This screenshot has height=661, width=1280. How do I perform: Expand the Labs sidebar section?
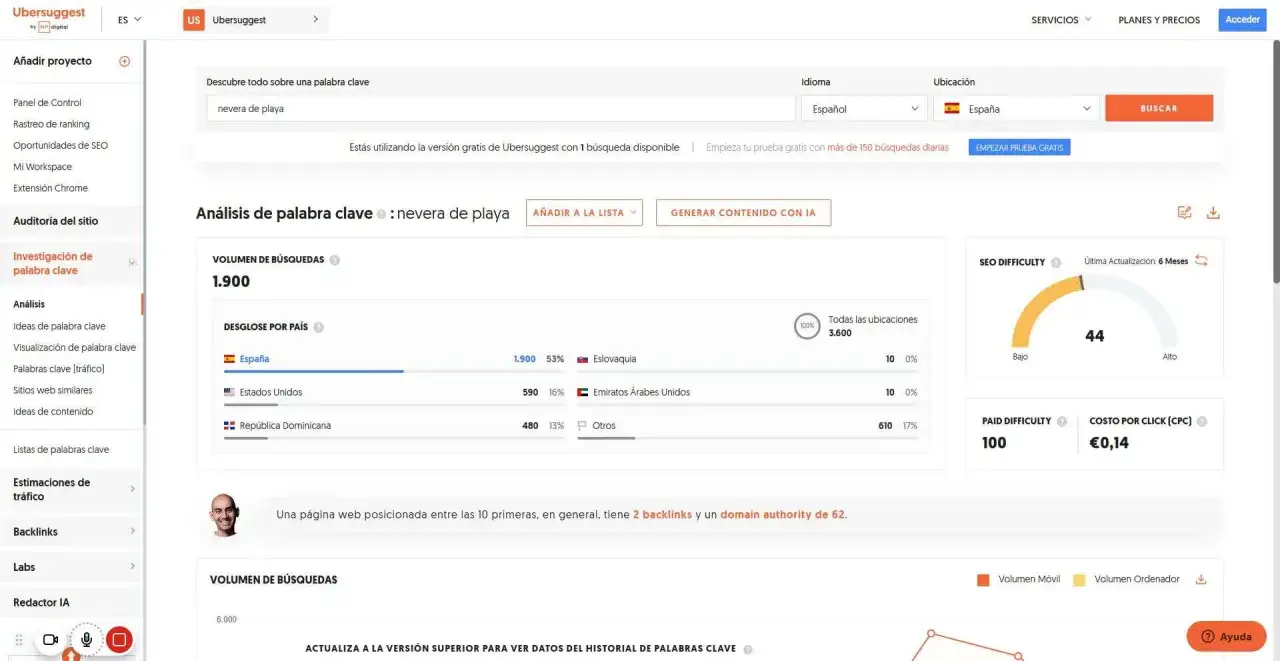tap(133, 567)
